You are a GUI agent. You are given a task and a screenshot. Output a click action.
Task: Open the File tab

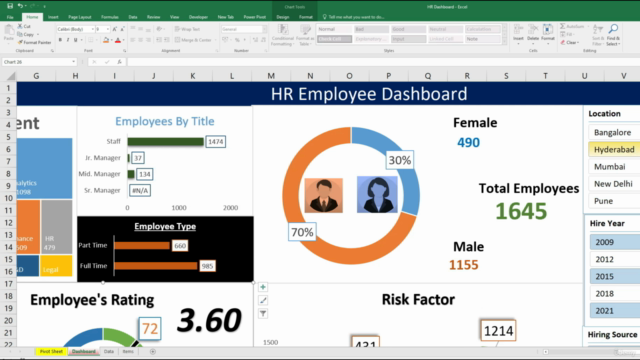point(10,17)
